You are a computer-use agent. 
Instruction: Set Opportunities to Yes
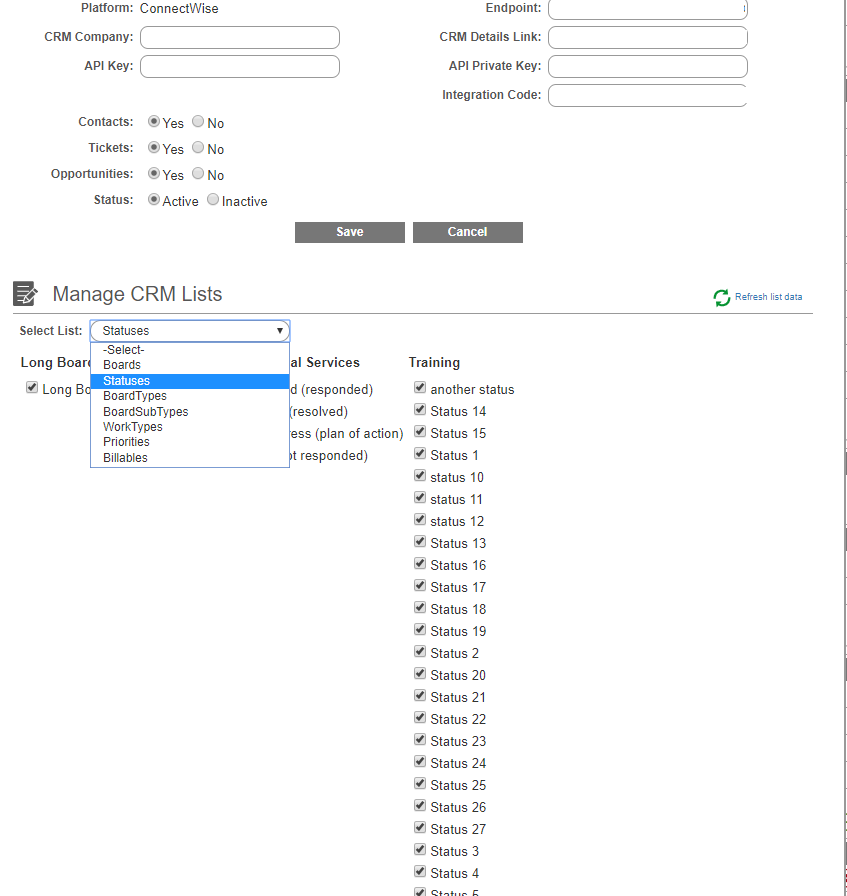point(154,173)
